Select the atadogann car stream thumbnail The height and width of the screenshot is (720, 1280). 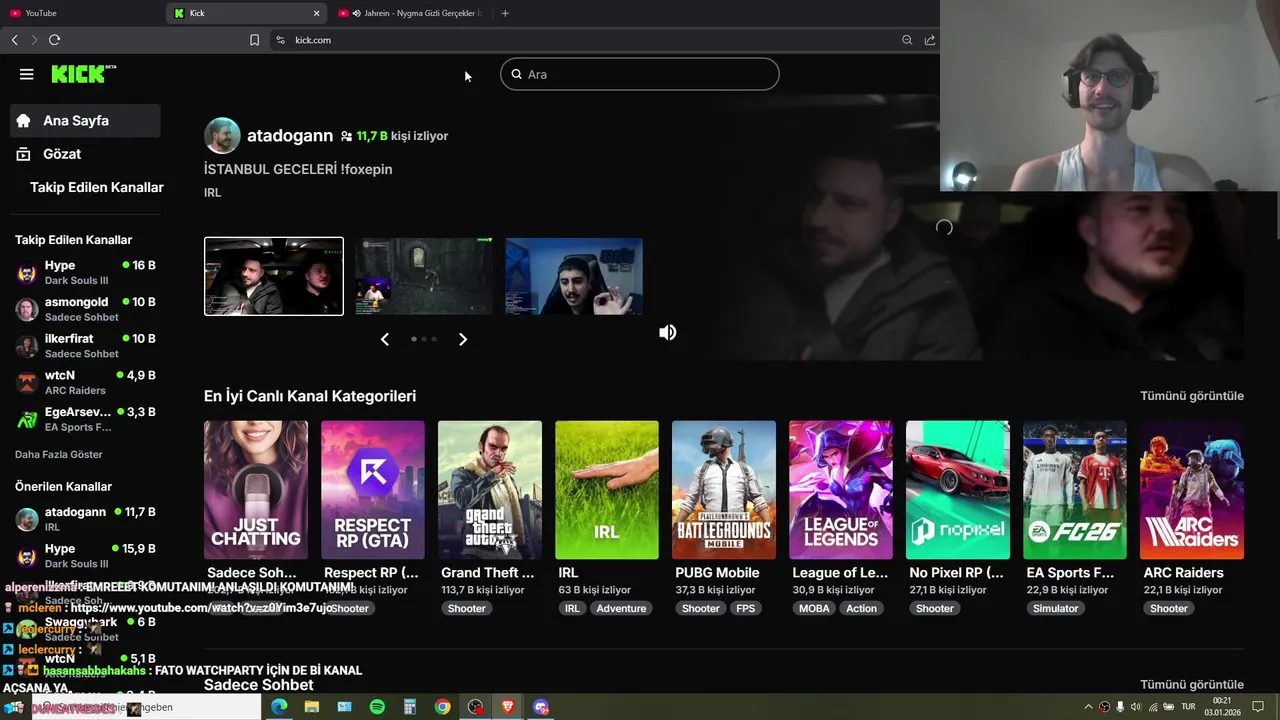(274, 276)
